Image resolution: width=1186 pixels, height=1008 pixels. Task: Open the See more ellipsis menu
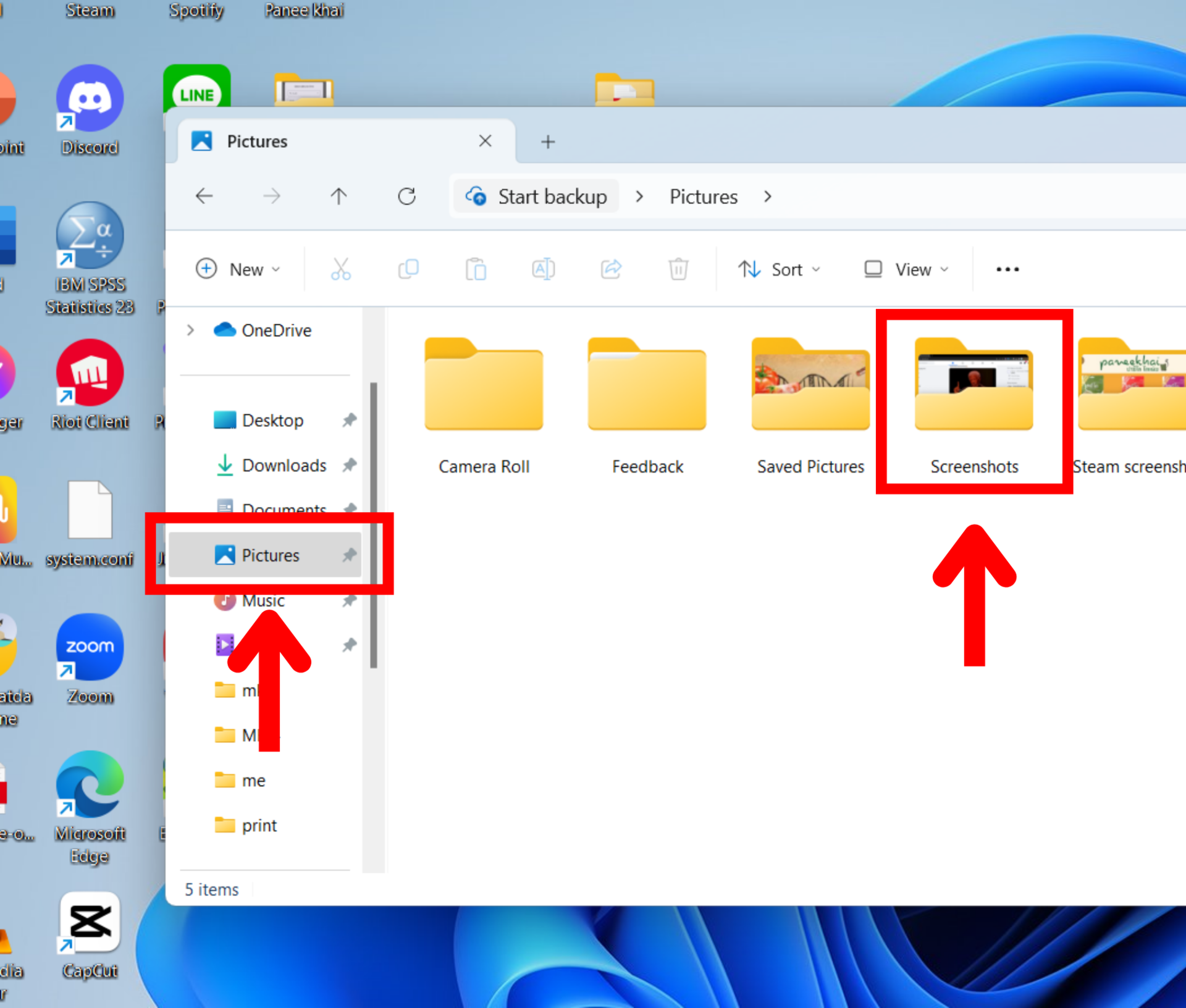click(x=1007, y=269)
